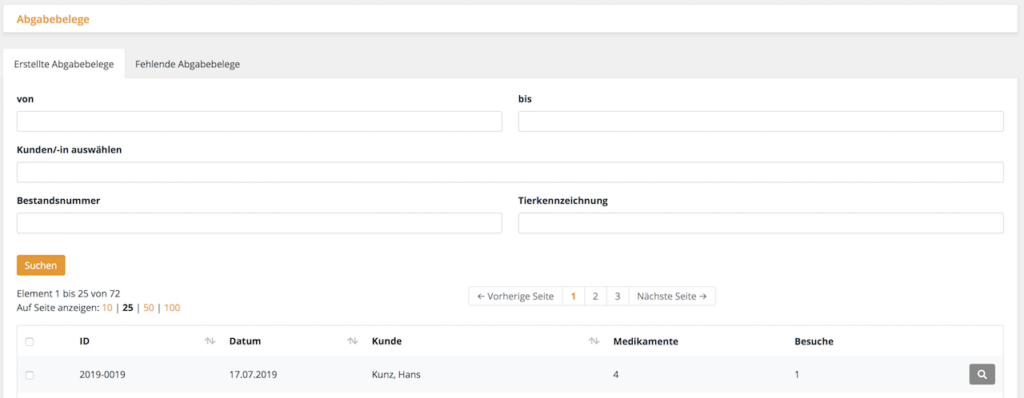Screen dimensions: 1024x398
Task: Check the select-all checkbox in table header
Action: coord(29,341)
